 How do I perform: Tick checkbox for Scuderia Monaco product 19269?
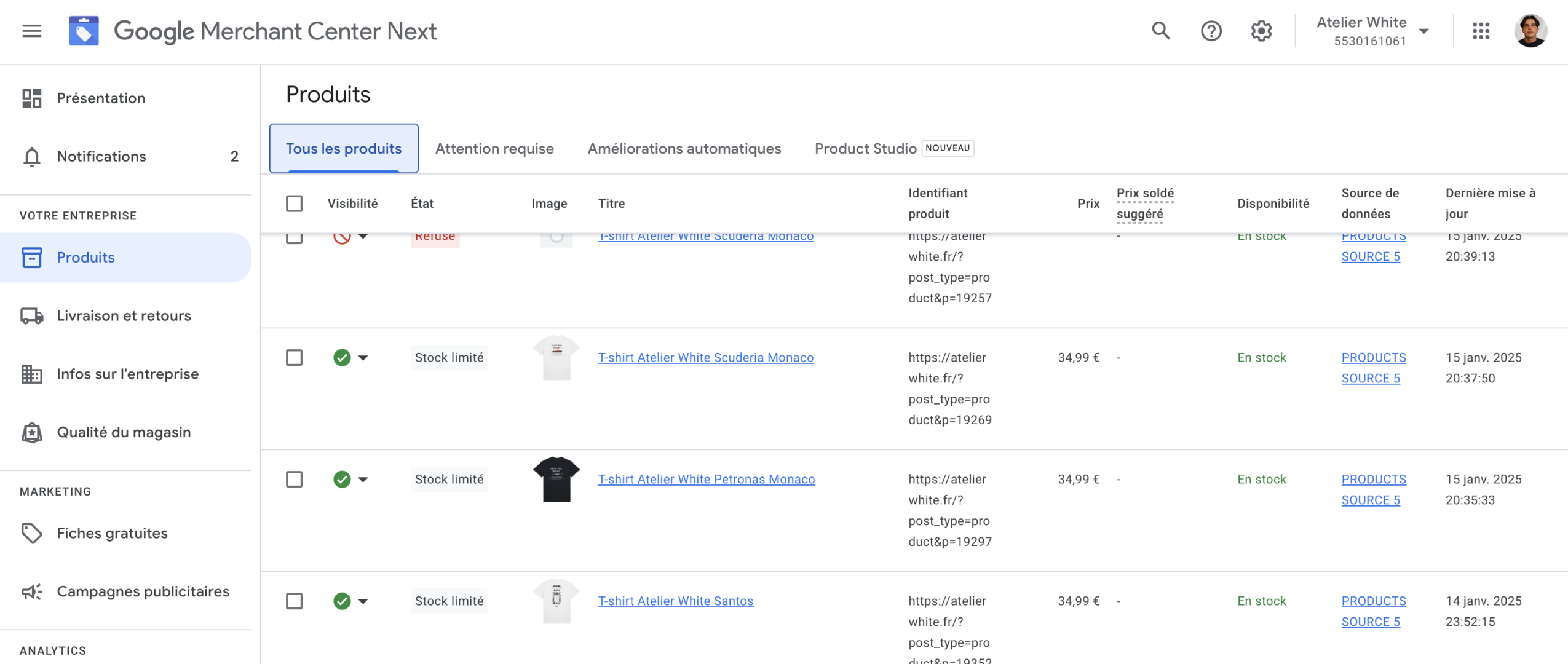(x=294, y=358)
